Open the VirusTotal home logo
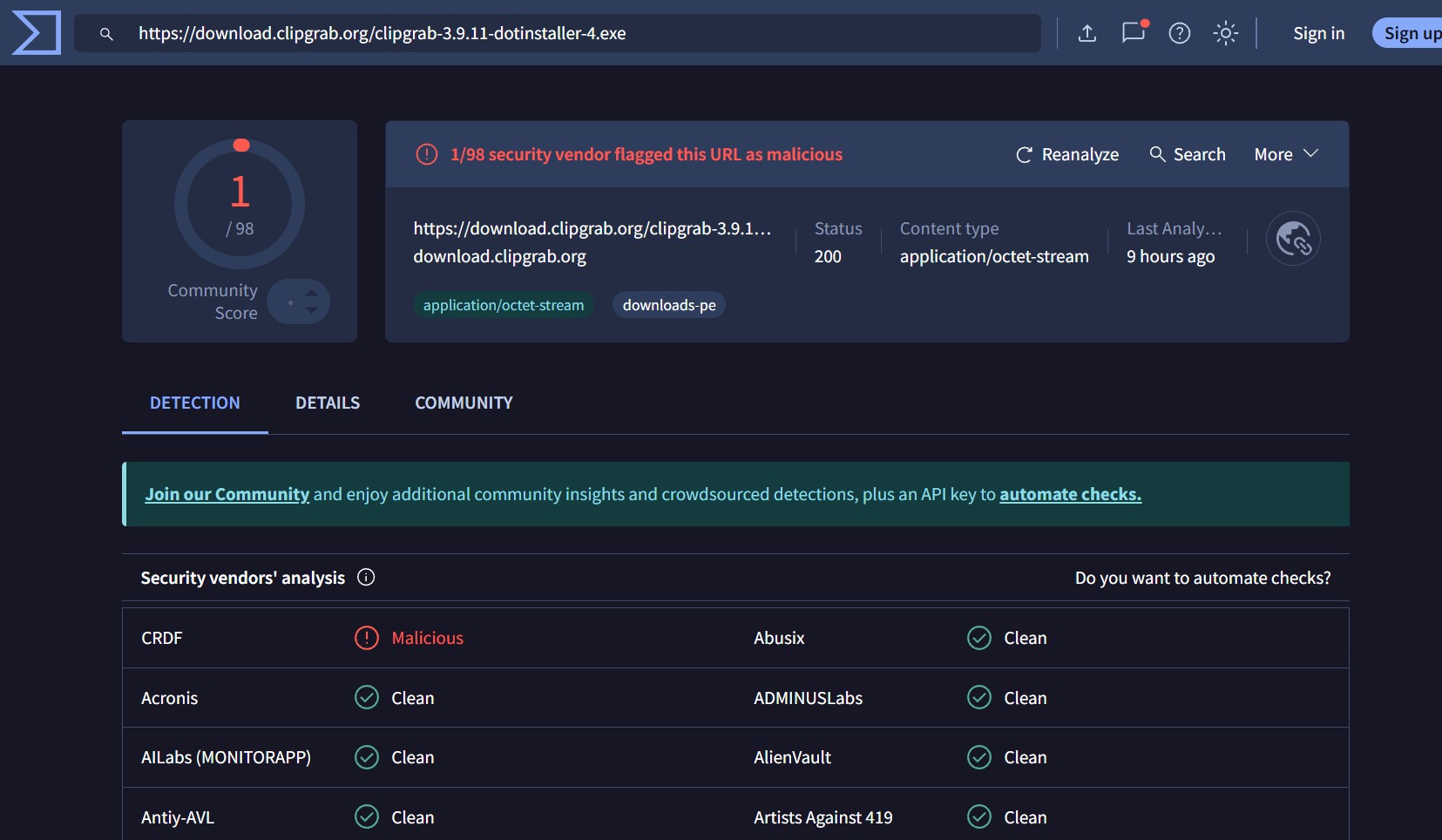The image size is (1442, 840). click(36, 33)
